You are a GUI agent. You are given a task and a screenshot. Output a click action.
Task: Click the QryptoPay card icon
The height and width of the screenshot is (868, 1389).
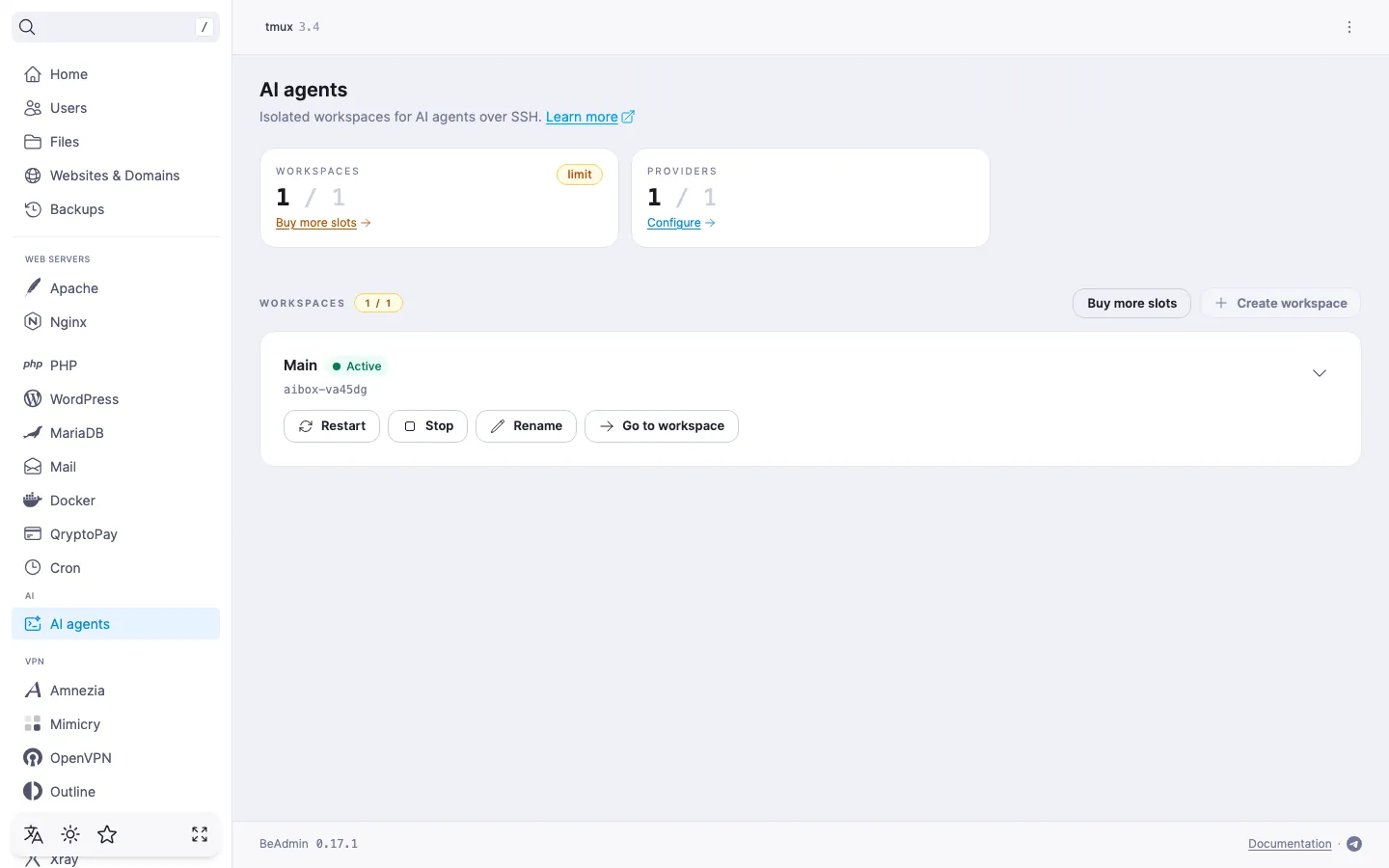[33, 533]
